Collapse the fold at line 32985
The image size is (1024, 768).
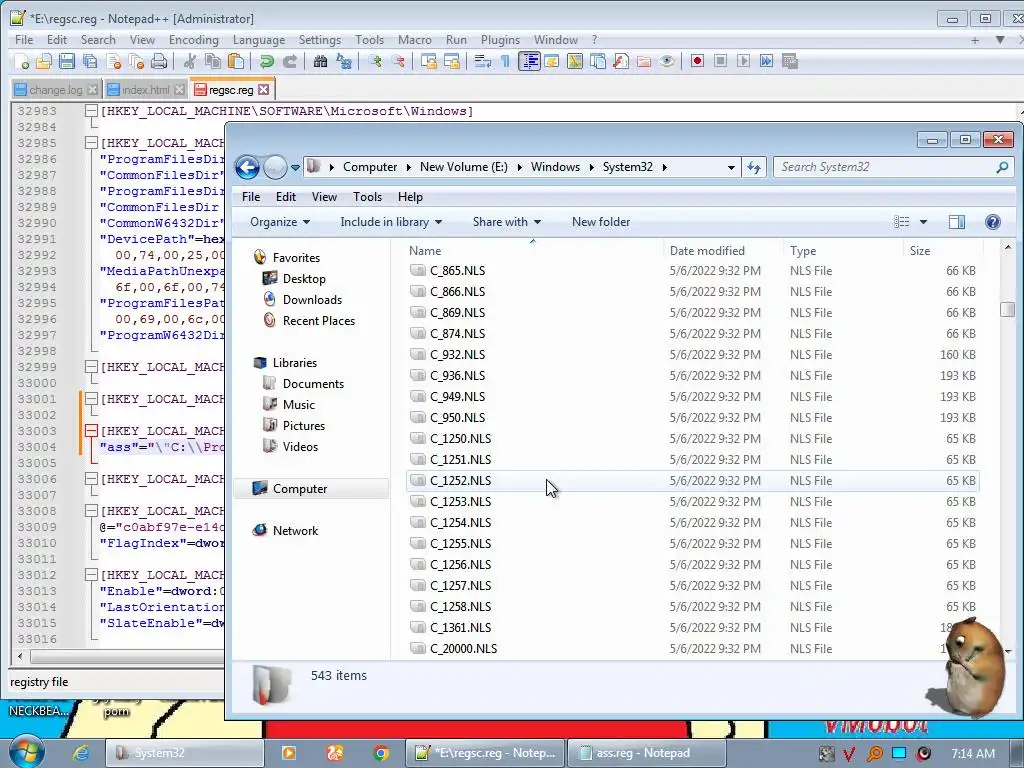click(x=91, y=143)
